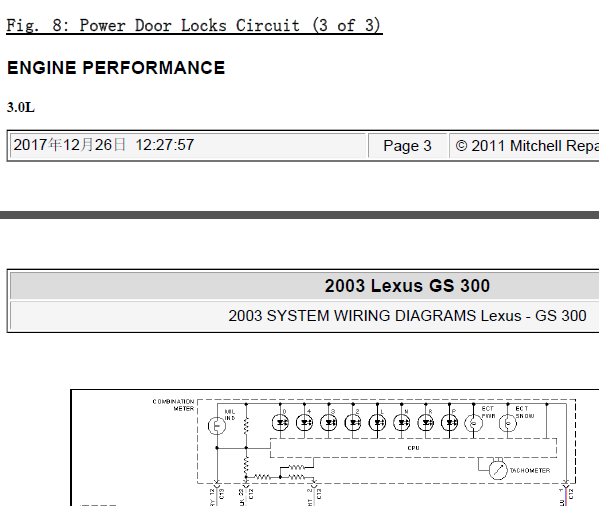Click the 'Page 3' footer cell
This screenshot has width=599, height=506.
[x=407, y=146]
